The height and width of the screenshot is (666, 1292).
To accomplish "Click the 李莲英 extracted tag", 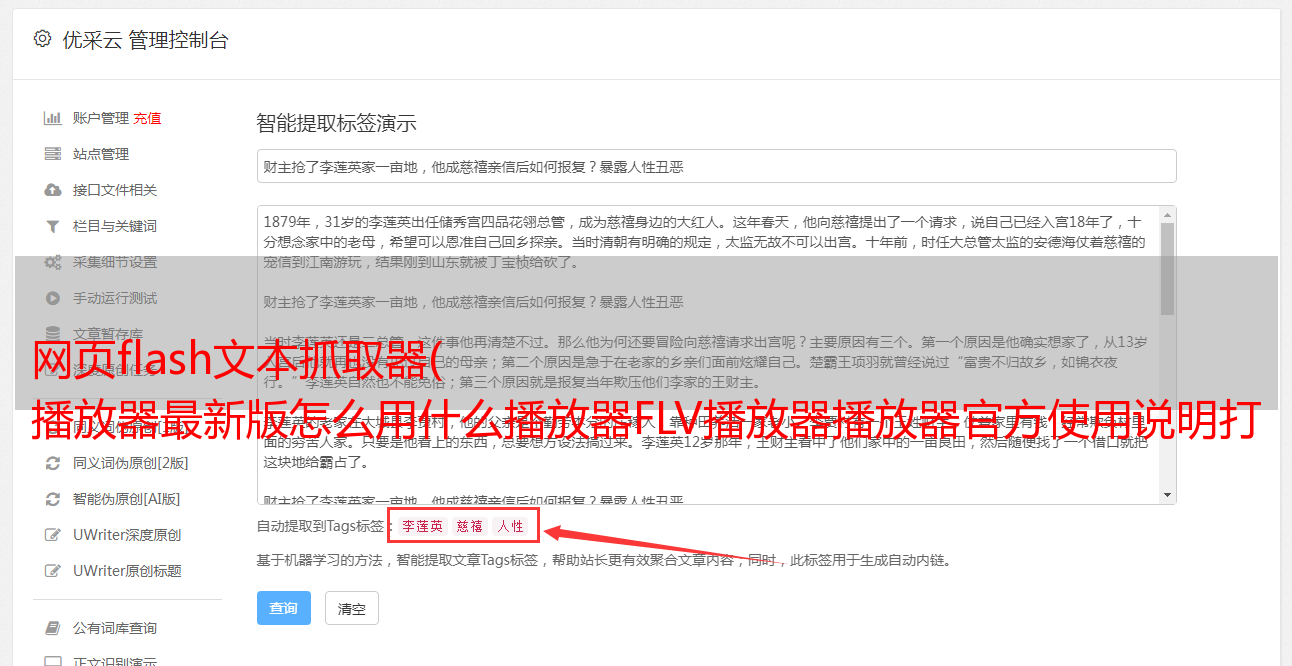I will tap(422, 526).
